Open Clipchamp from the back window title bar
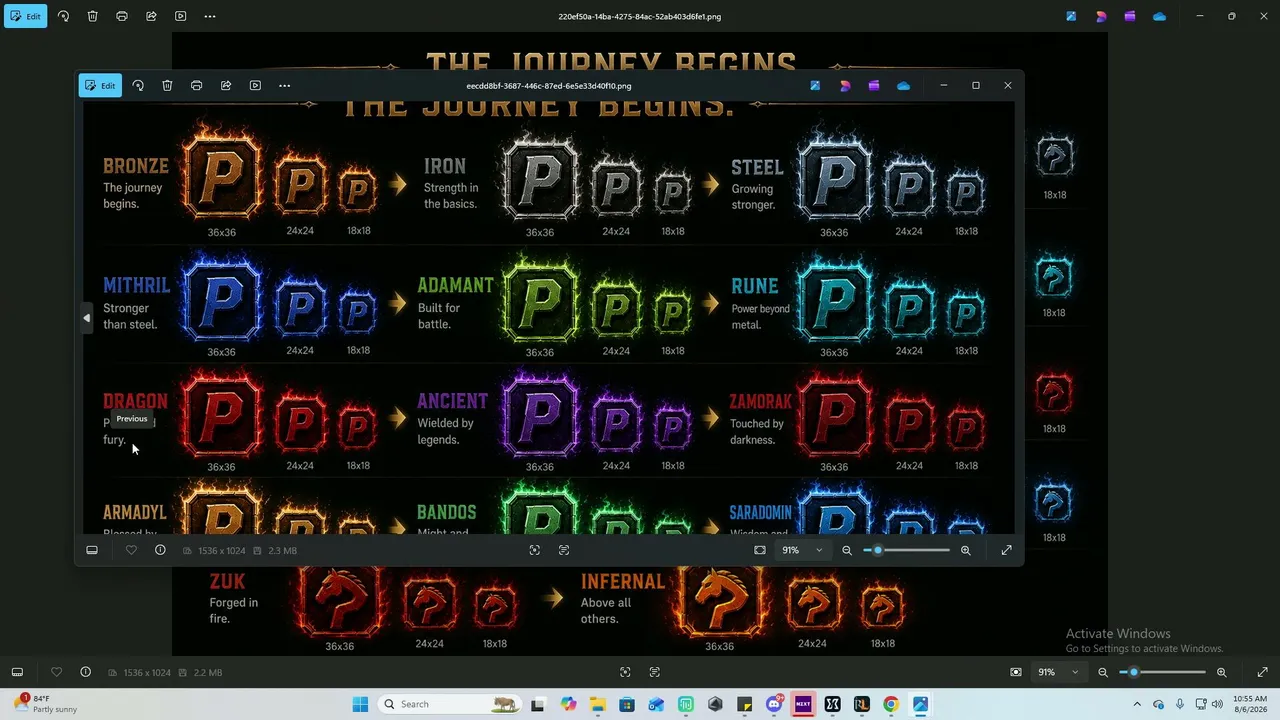 point(1130,16)
